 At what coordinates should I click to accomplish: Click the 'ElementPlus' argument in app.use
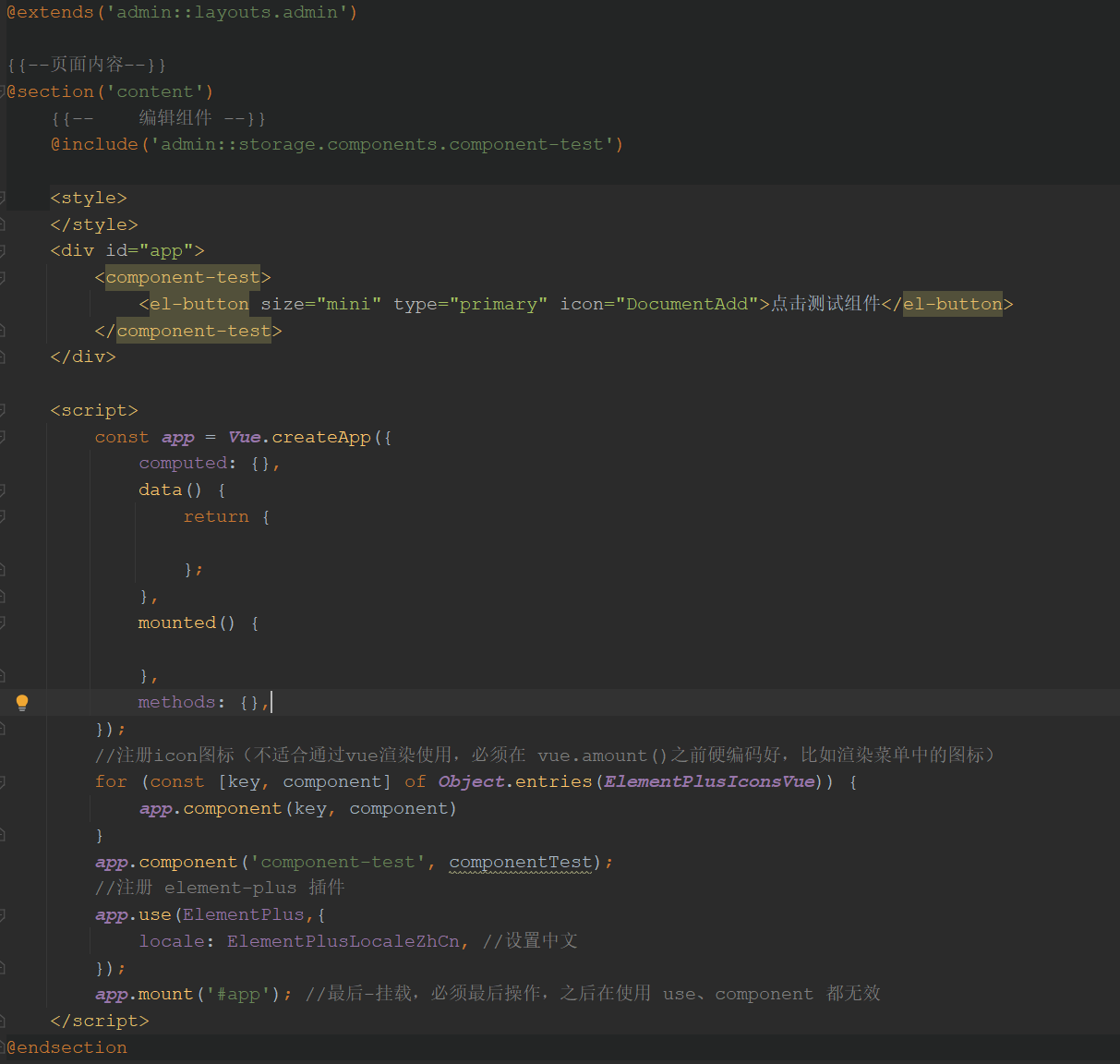[244, 915]
